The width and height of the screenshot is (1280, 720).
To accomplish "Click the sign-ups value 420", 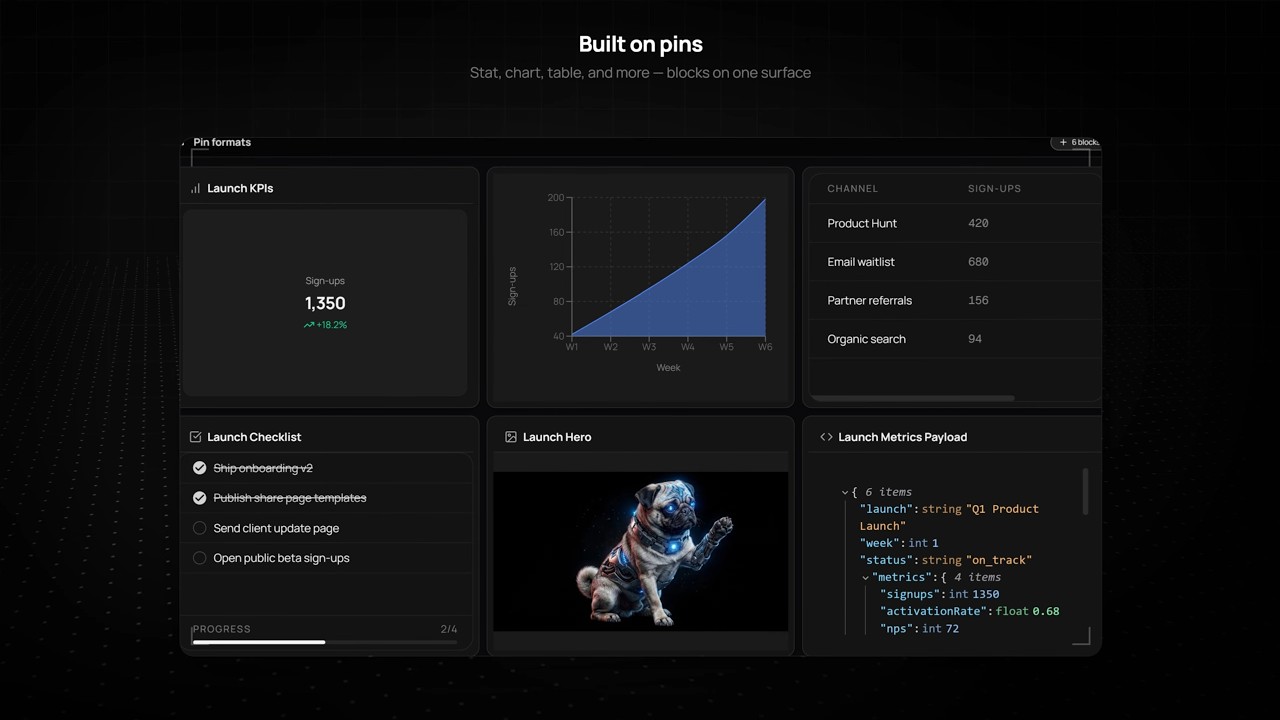I will click(x=978, y=223).
